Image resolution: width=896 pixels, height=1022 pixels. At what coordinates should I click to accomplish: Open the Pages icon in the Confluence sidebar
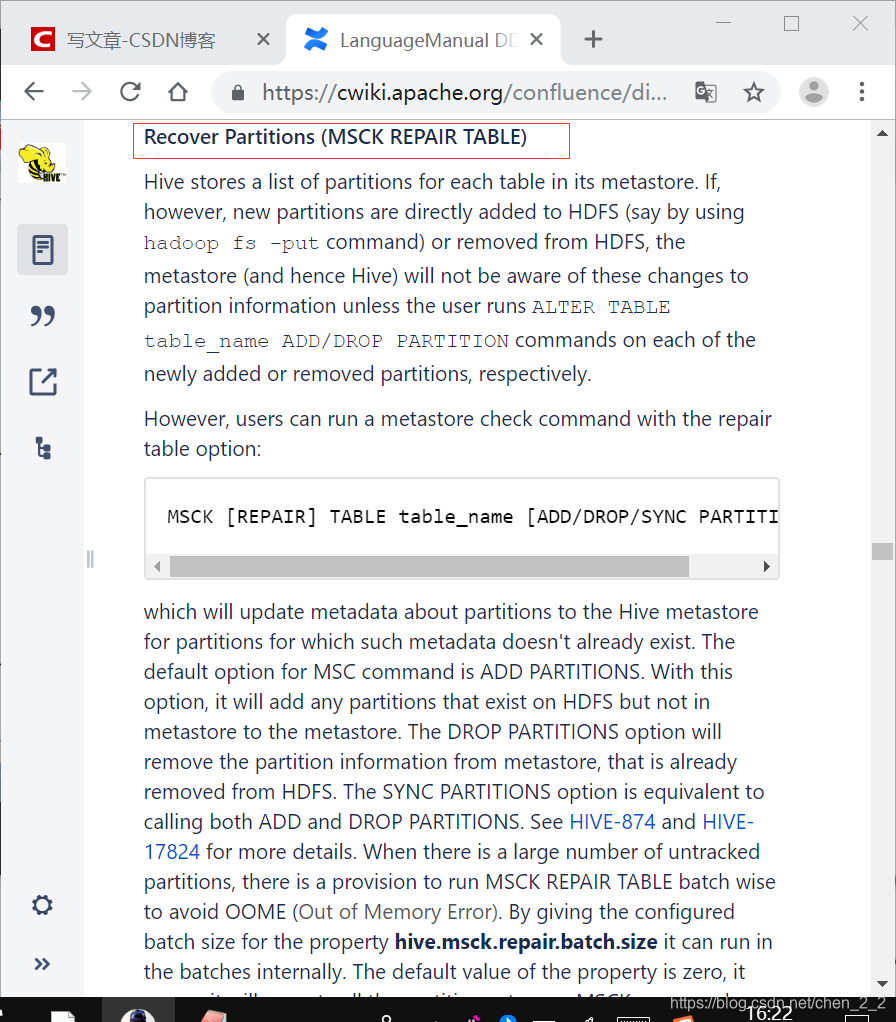pyautogui.click(x=42, y=250)
